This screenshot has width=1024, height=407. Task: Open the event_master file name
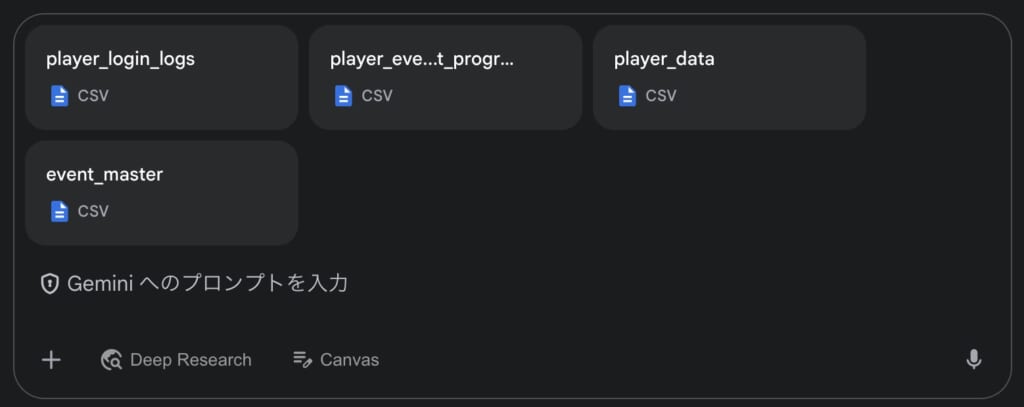click(104, 175)
